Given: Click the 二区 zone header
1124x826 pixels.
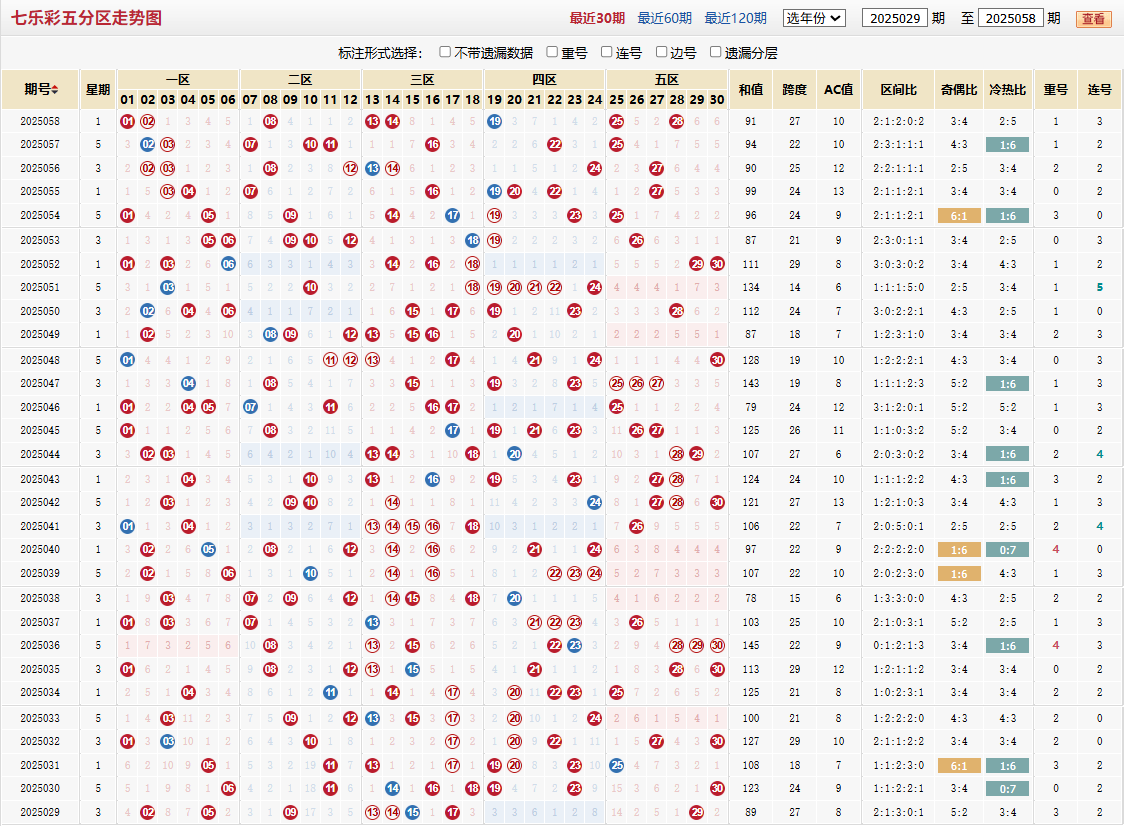Looking at the screenshot, I should [300, 80].
